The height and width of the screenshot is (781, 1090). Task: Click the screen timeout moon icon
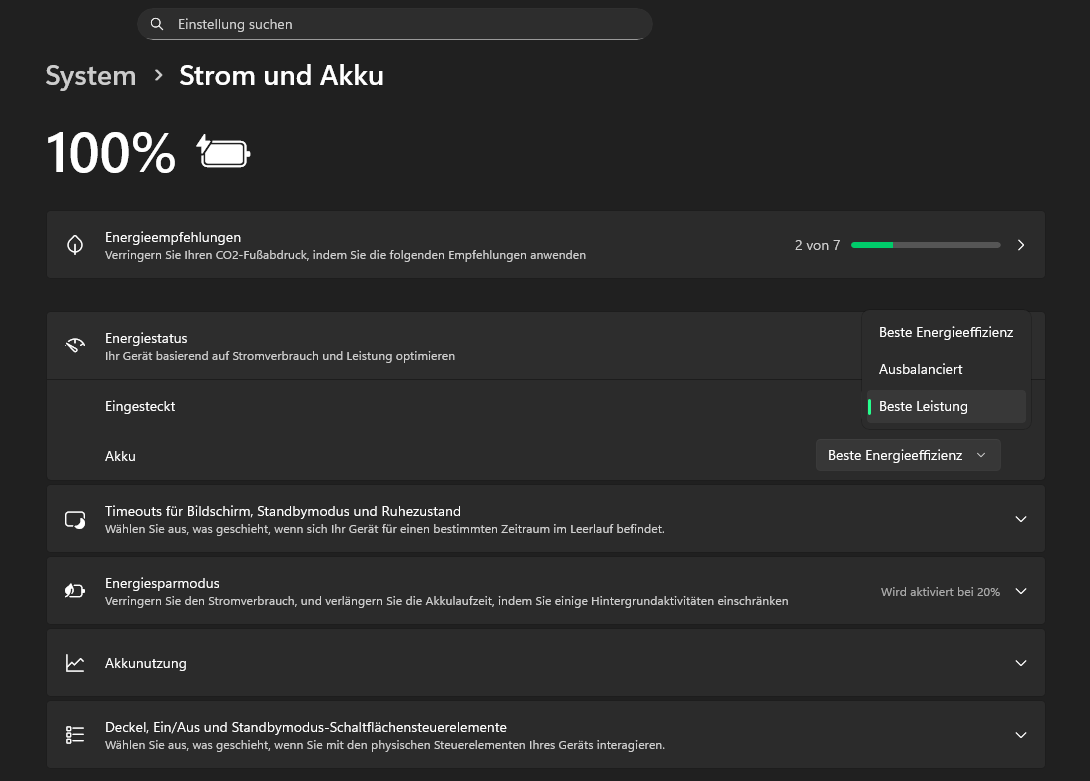tap(75, 520)
